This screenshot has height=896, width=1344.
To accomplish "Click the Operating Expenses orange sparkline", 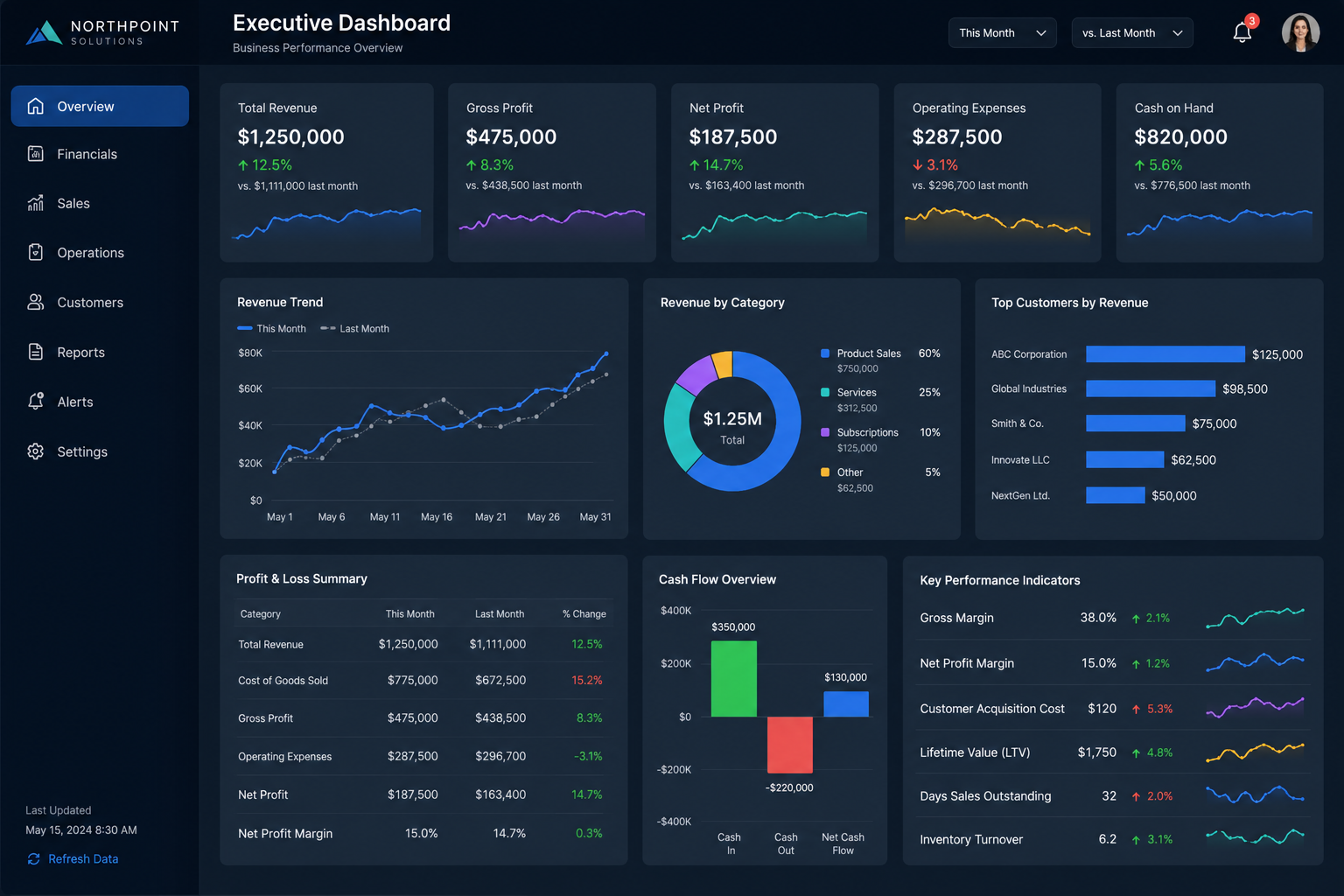I will (x=997, y=222).
